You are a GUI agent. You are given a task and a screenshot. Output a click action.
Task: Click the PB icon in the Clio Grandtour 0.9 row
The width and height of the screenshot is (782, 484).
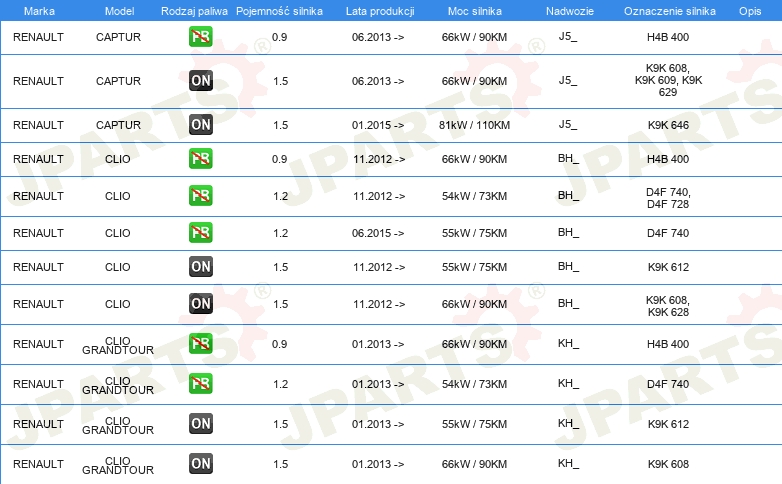200,343
